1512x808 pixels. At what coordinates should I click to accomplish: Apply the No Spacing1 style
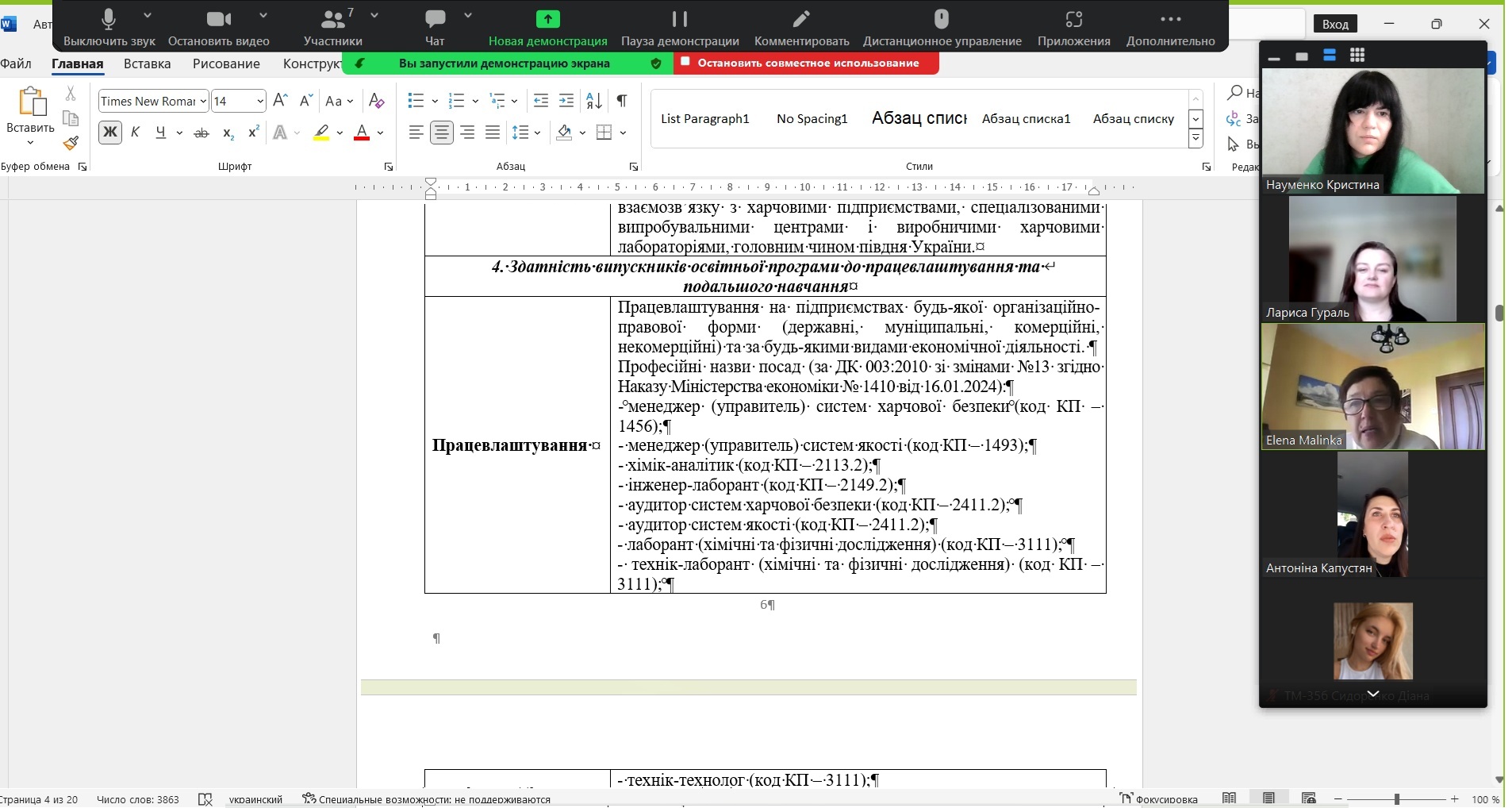point(812,118)
